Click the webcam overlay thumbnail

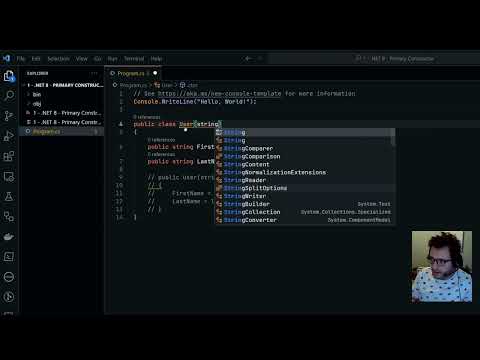pyautogui.click(x=442, y=267)
